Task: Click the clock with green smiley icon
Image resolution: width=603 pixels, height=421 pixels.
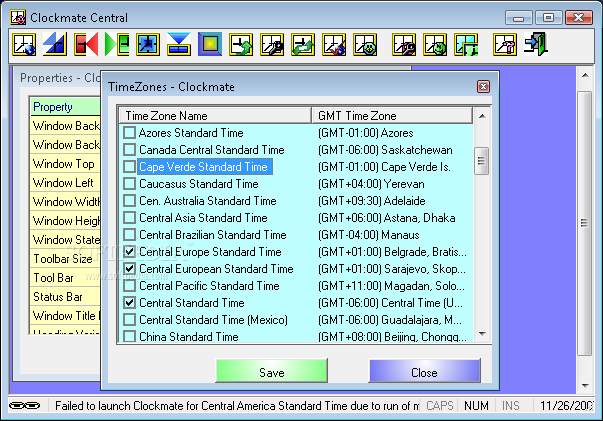Action: tap(435, 45)
